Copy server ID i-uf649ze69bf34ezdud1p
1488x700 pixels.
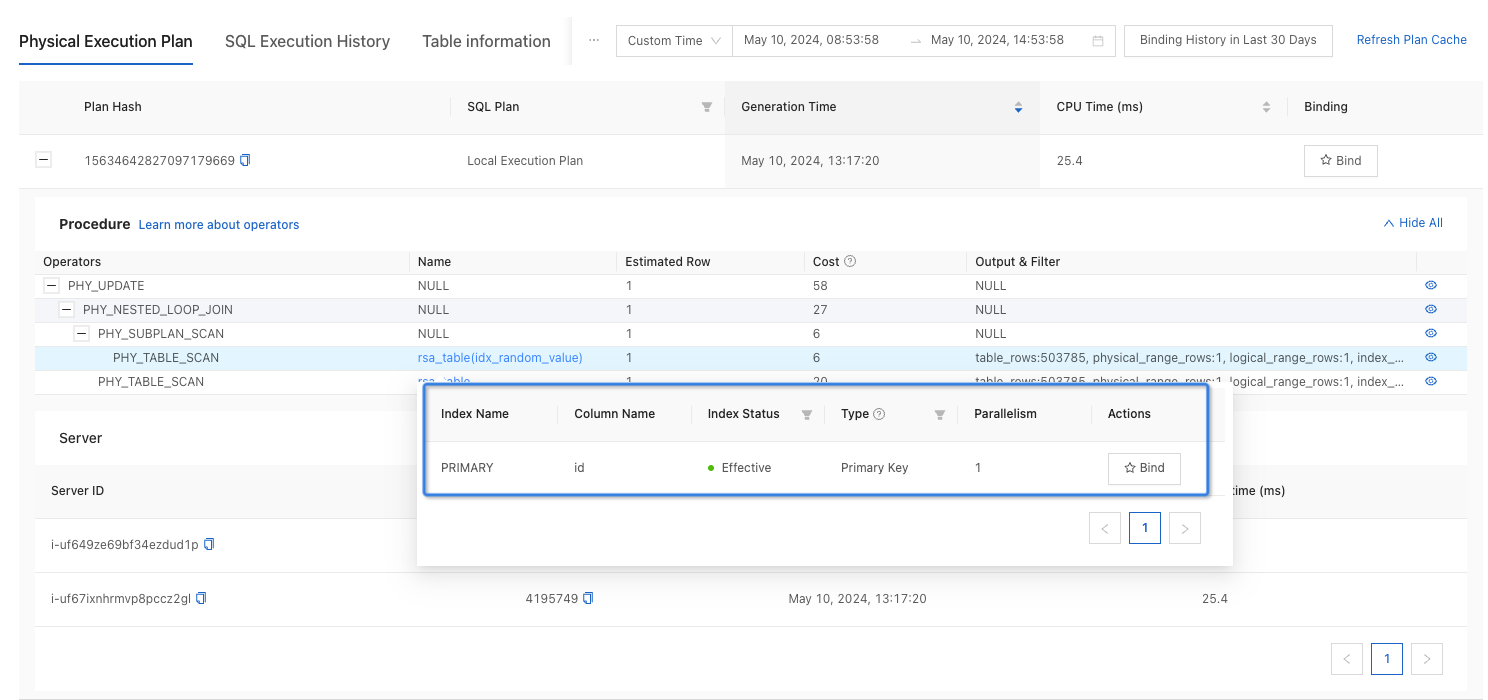click(x=209, y=544)
